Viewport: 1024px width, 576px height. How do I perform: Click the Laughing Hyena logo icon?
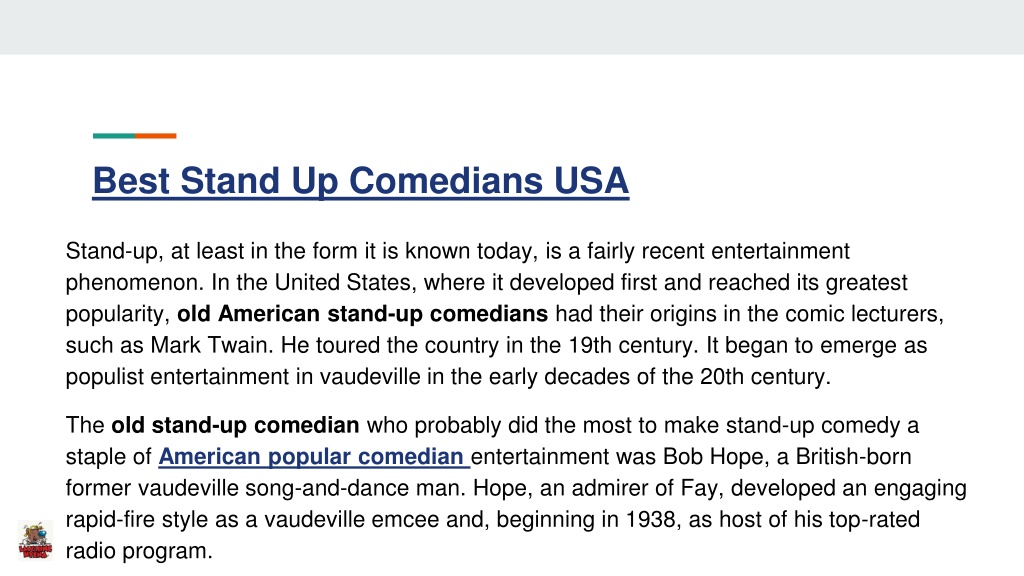pyautogui.click(x=35, y=540)
